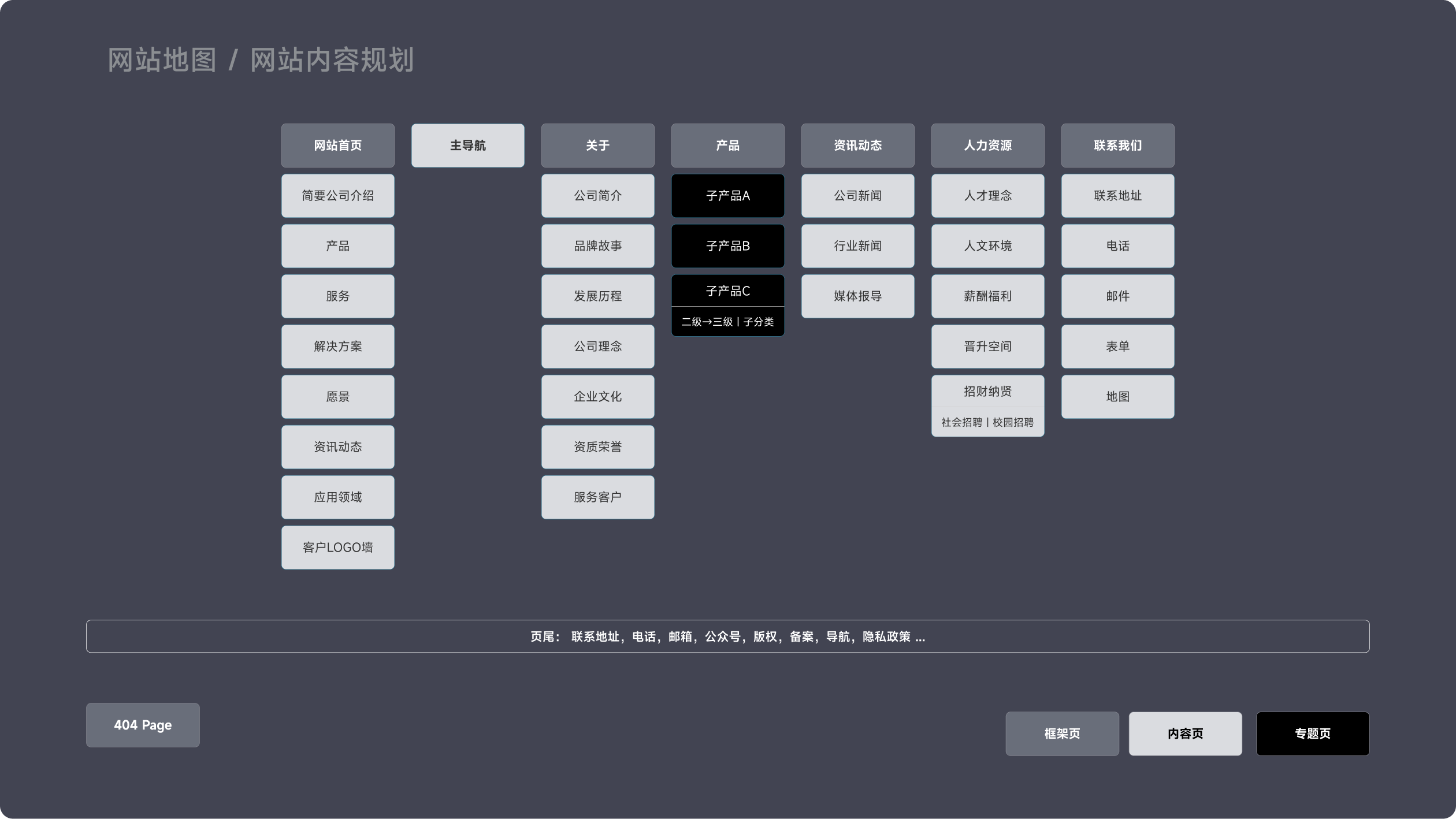This screenshot has height=819, width=1456.
Task: Switch to the 专题页 tab
Action: point(1313,734)
